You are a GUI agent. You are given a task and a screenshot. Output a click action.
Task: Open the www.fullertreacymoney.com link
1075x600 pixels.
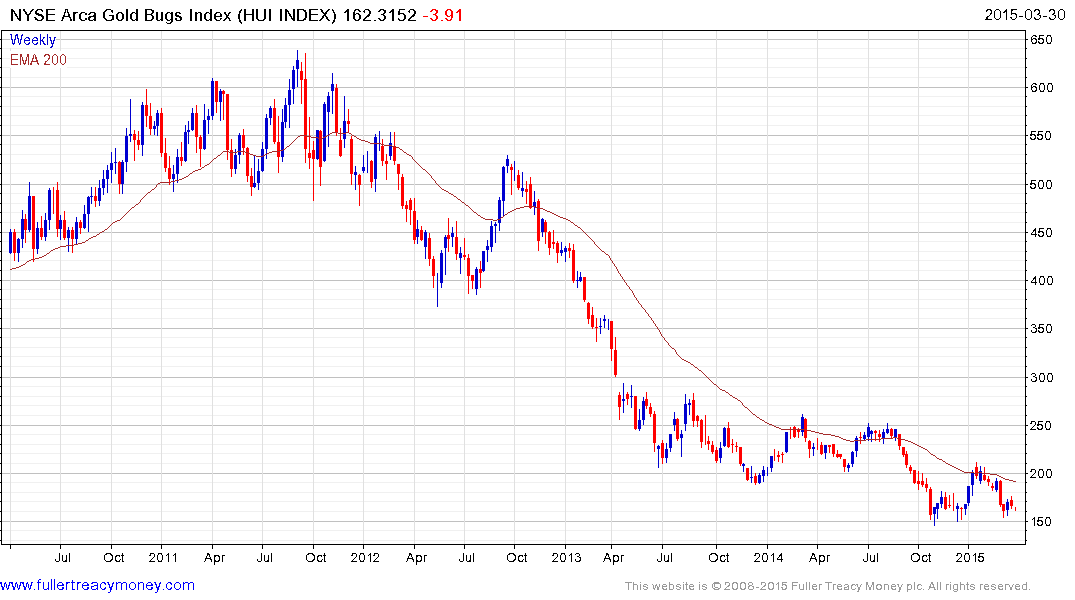(x=97, y=586)
